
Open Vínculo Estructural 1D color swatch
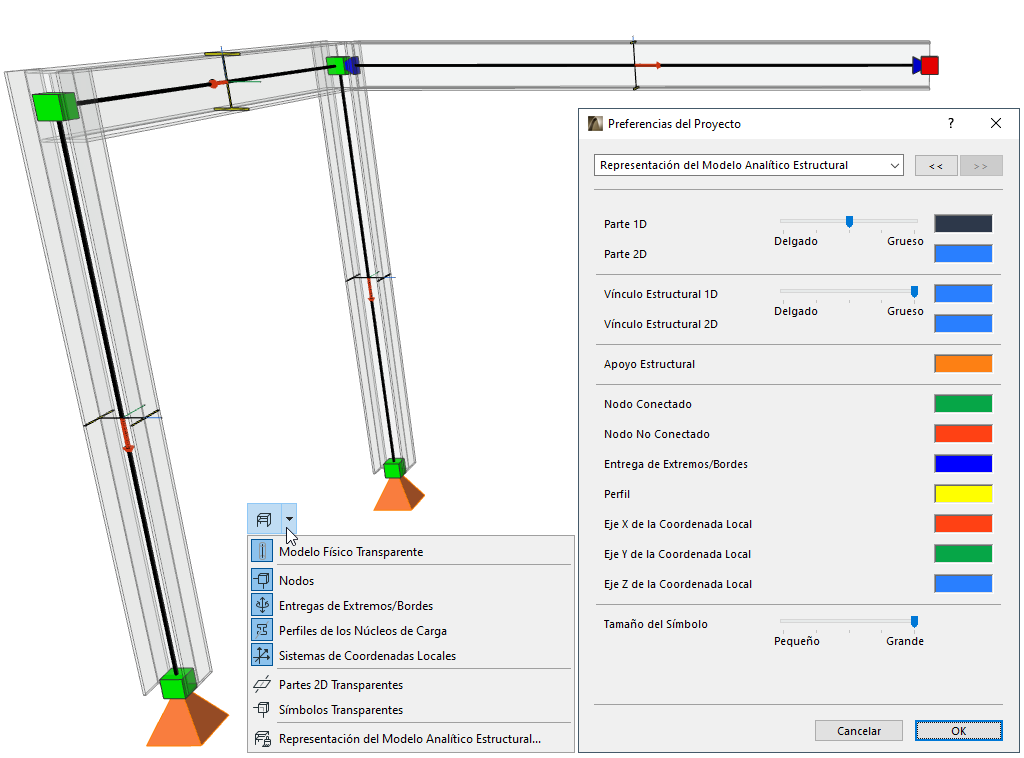[963, 294]
